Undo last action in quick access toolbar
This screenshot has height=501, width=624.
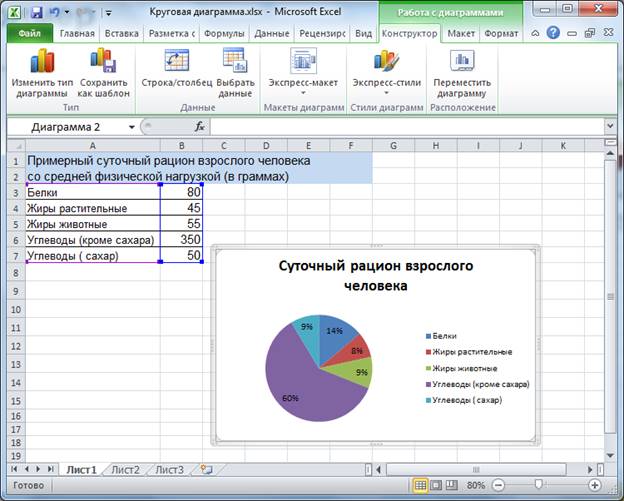[x=54, y=12]
